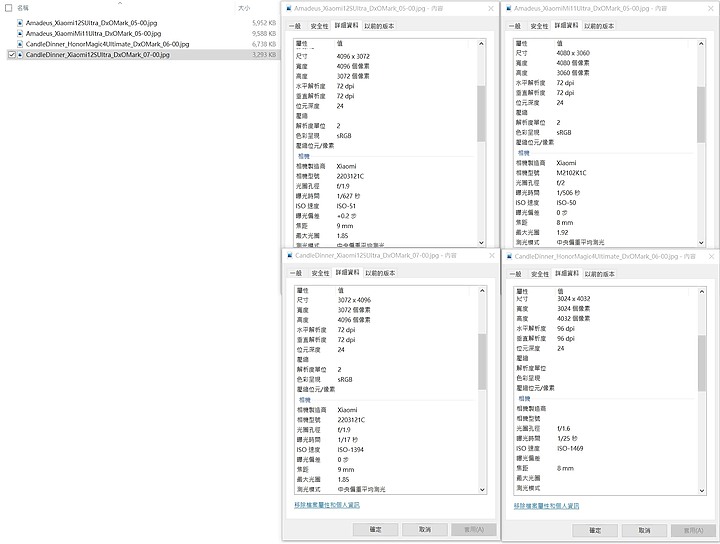Image resolution: width=720 pixels, height=544 pixels.
Task: Select file icon of Amadeus_XiaomiMi11Ultra_DxOMark_05-00.jpg in list
Action: [20, 34]
